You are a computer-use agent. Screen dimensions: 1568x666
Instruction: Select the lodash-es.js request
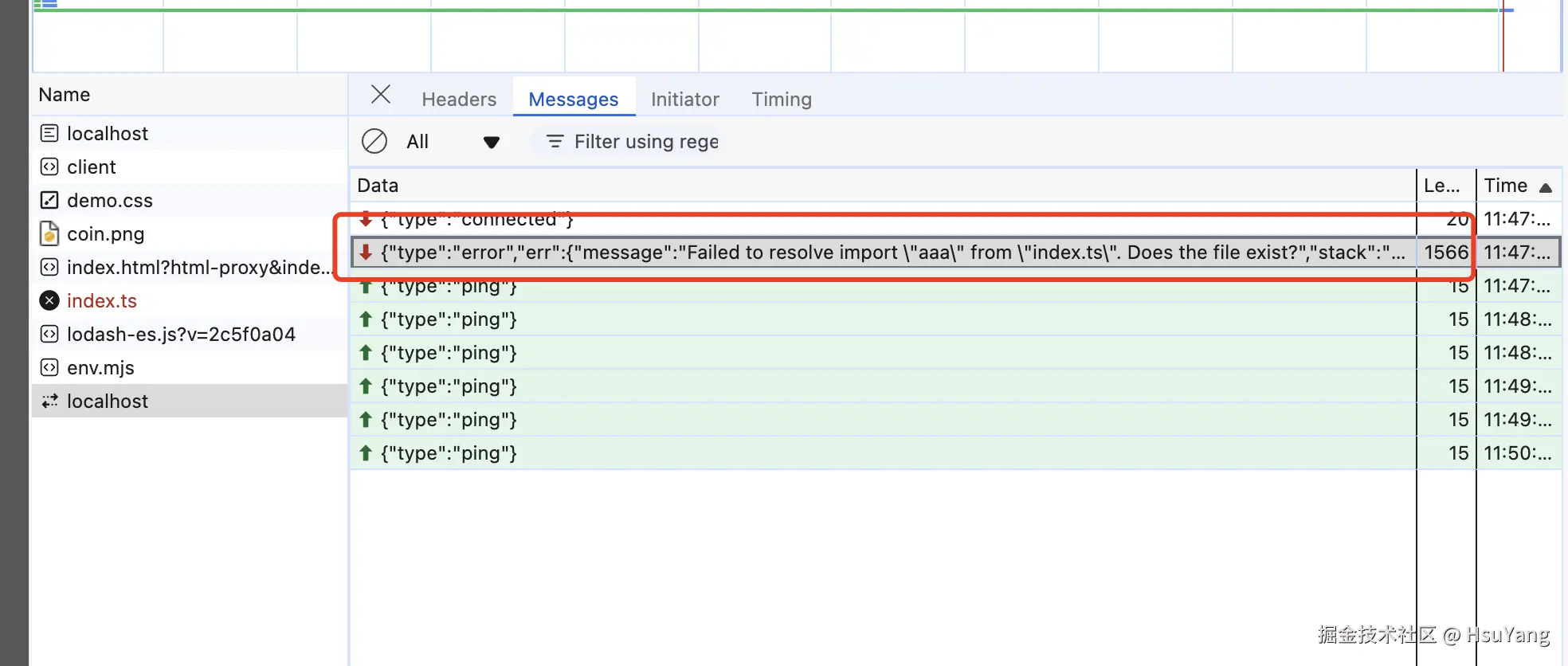(x=181, y=334)
